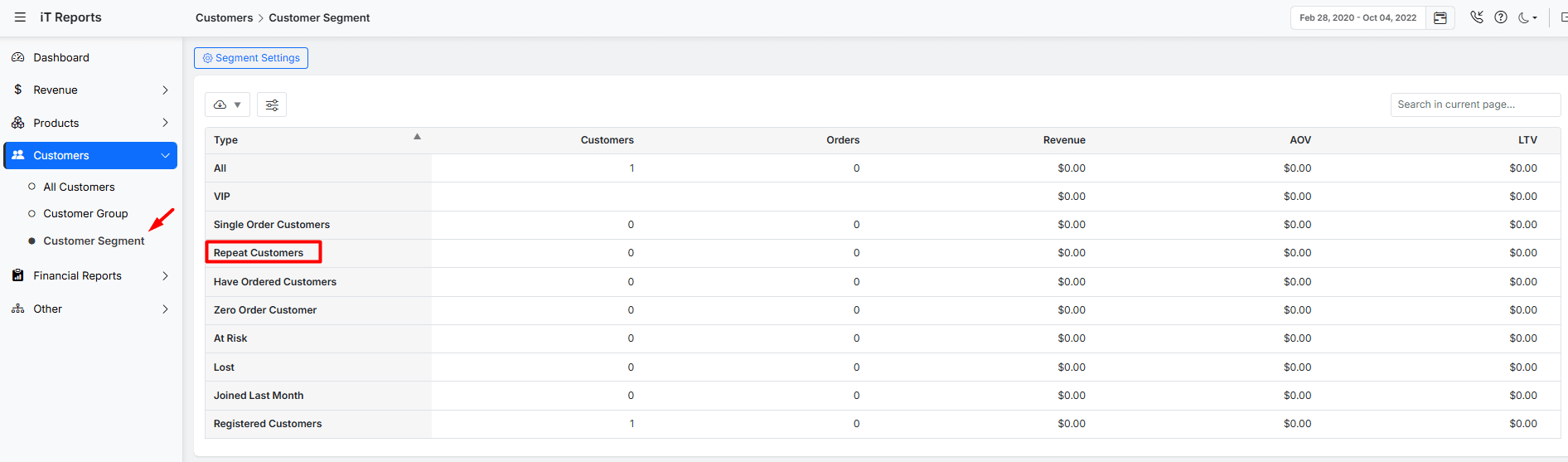Click the LTV value in Lost row
1568x462 pixels.
tap(1523, 367)
